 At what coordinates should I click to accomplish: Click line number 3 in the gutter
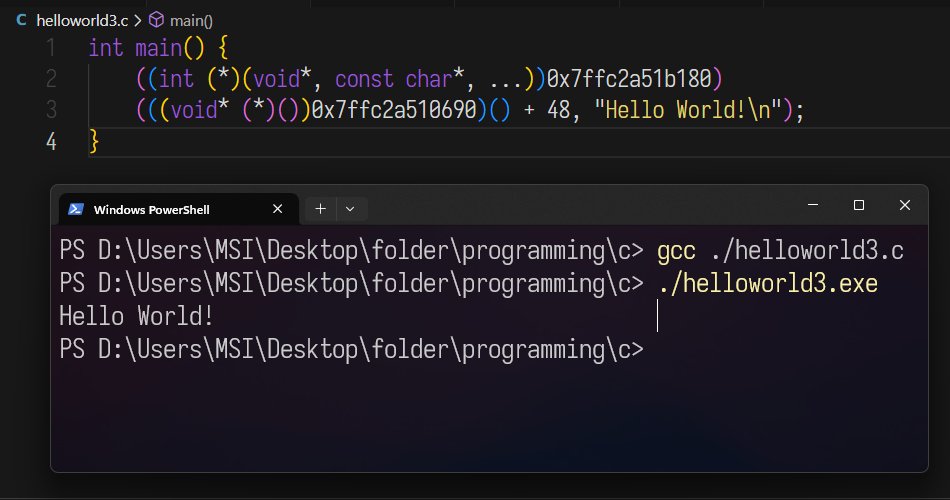click(51, 110)
